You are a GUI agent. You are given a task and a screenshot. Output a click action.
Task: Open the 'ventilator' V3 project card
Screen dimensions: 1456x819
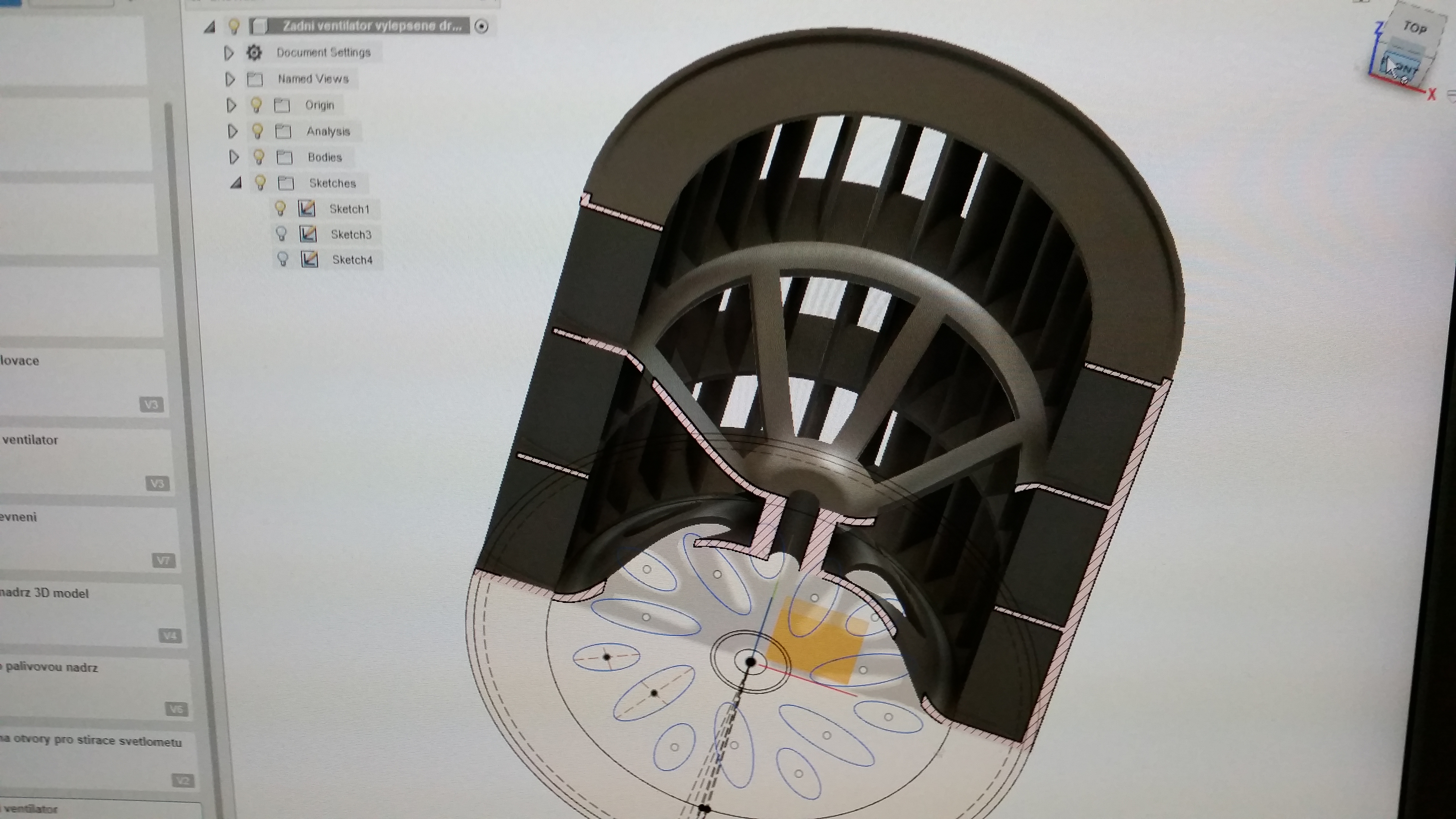click(85, 461)
